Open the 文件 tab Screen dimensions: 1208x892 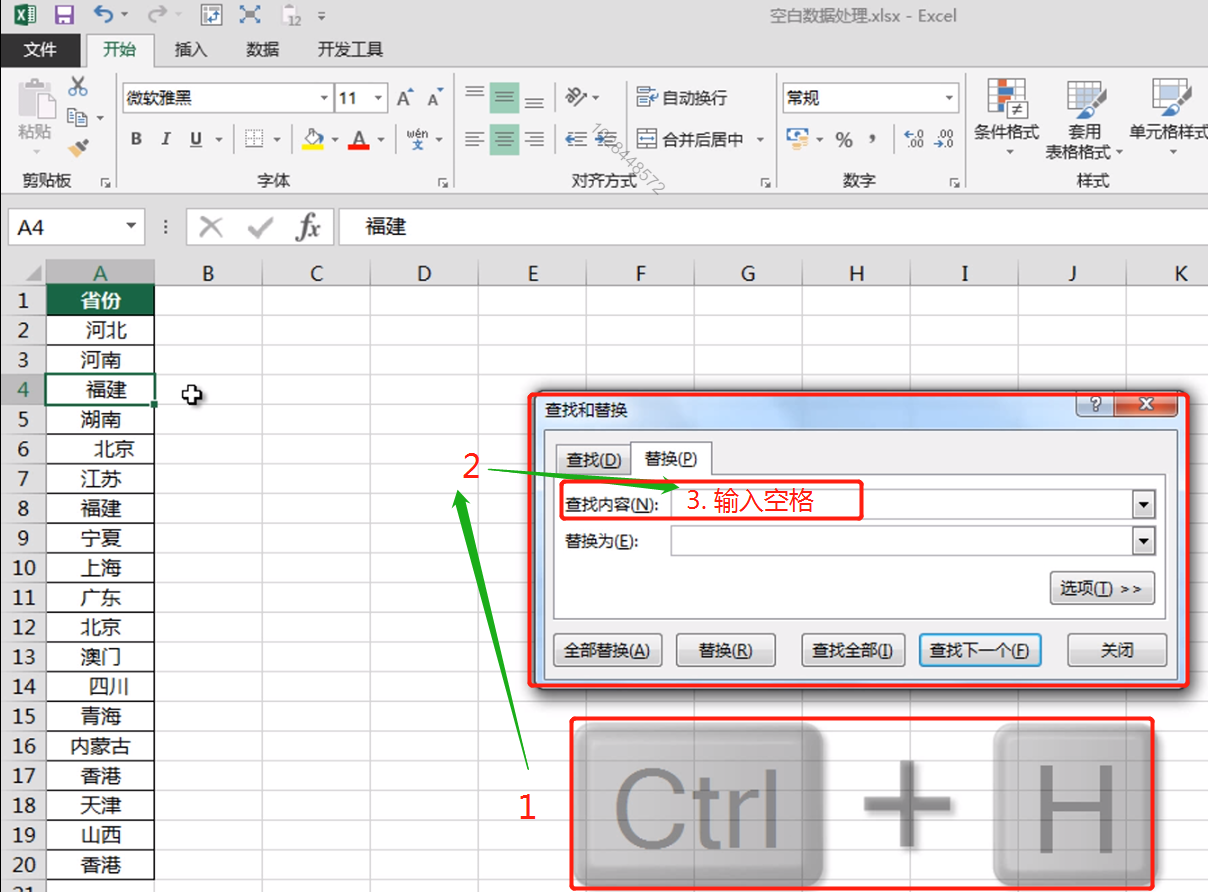click(x=40, y=50)
